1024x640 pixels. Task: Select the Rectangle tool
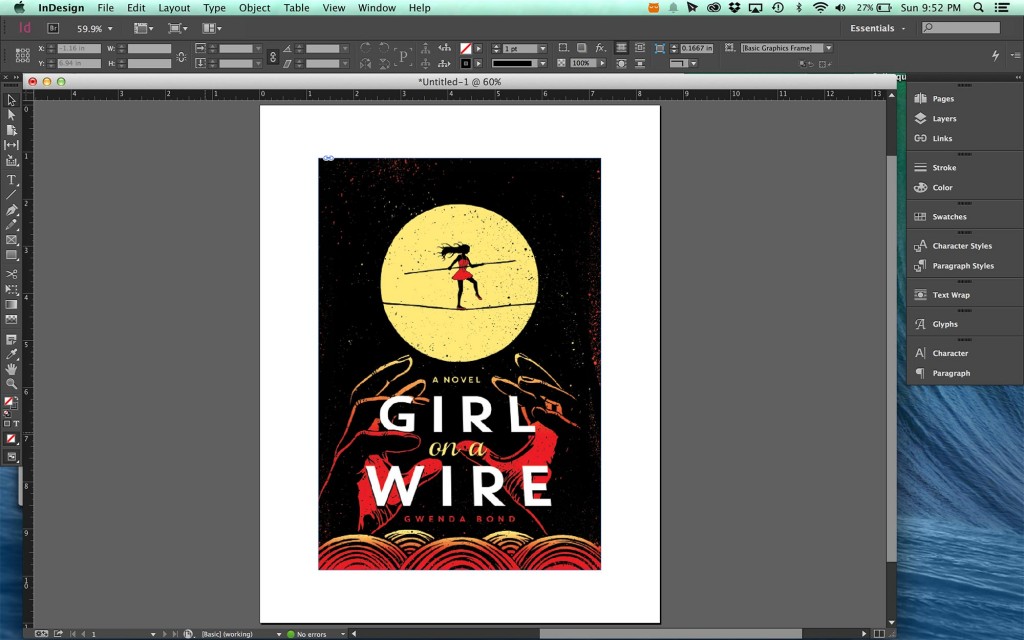pyautogui.click(x=11, y=255)
